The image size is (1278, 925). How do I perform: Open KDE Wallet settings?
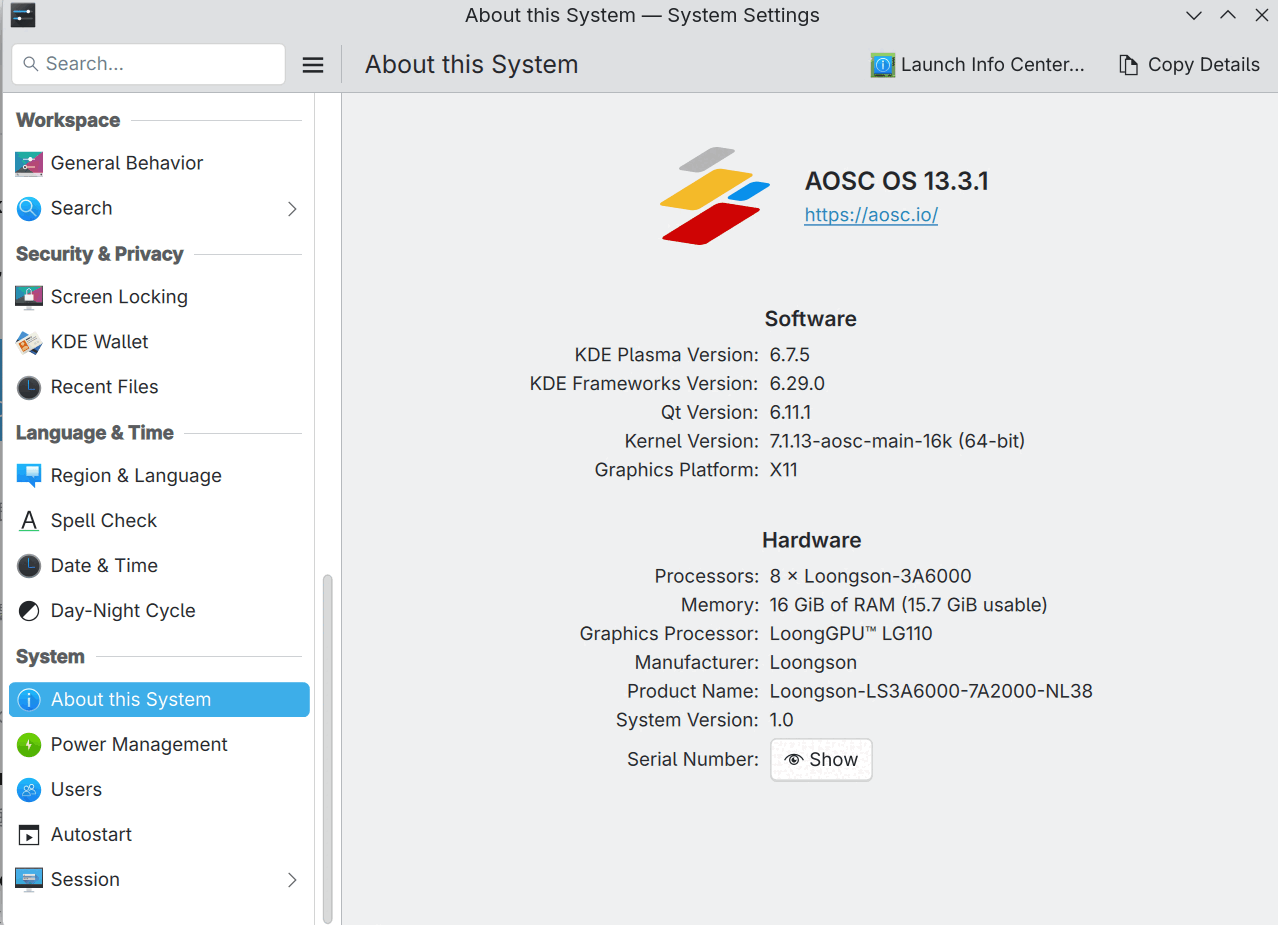click(x=159, y=342)
